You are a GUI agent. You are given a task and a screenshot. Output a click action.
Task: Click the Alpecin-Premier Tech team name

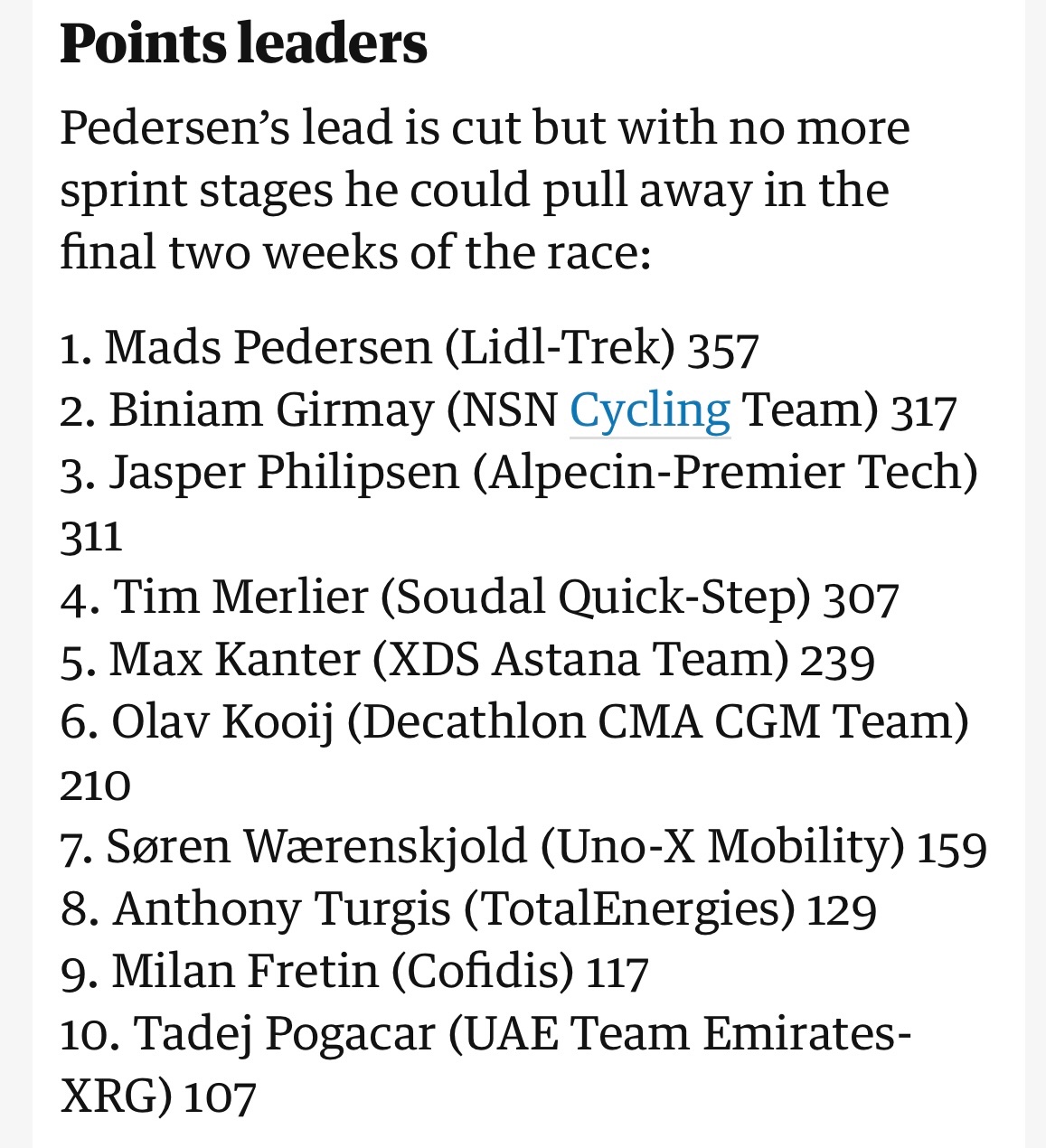point(726,473)
